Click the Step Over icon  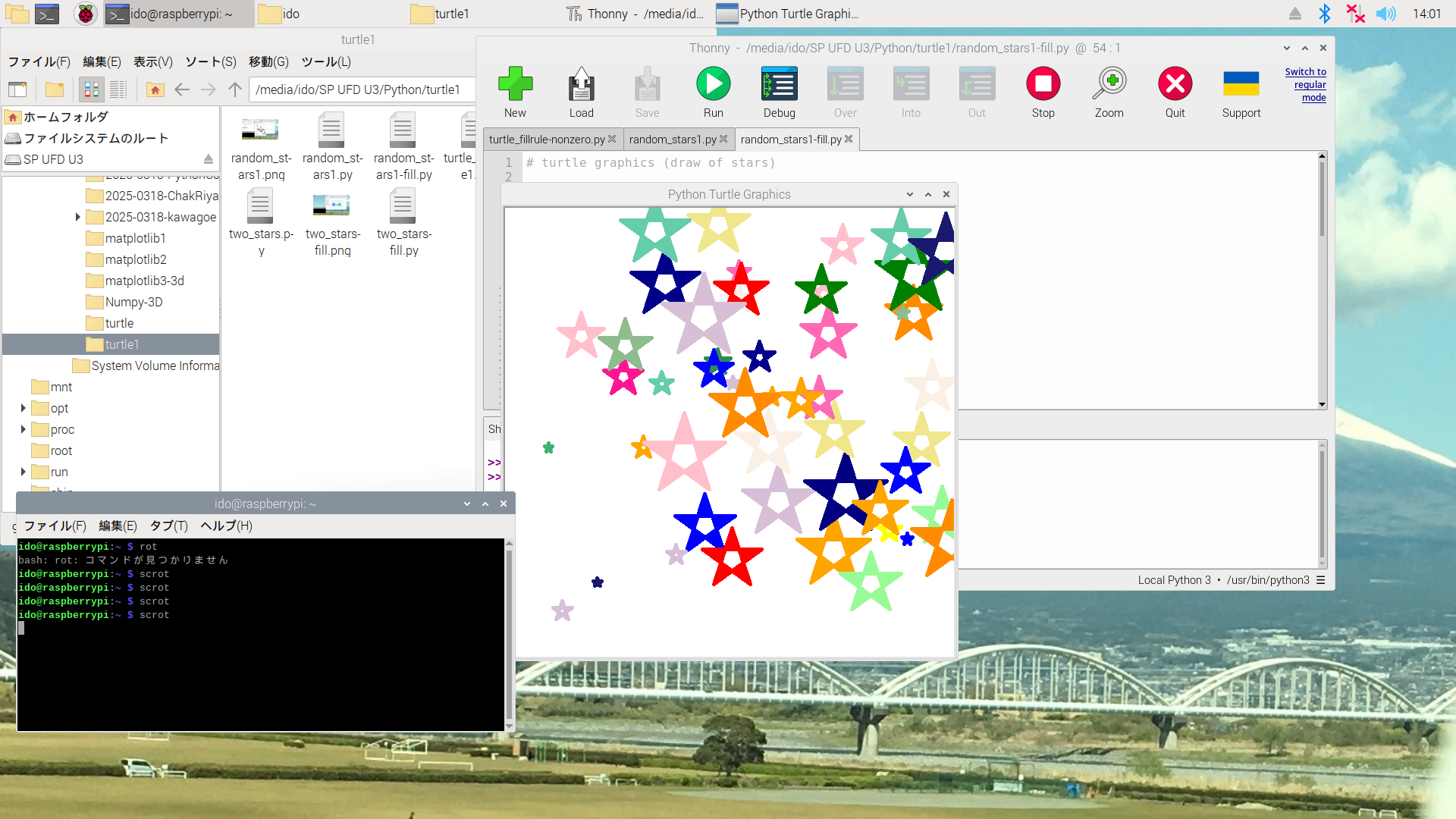click(x=845, y=84)
